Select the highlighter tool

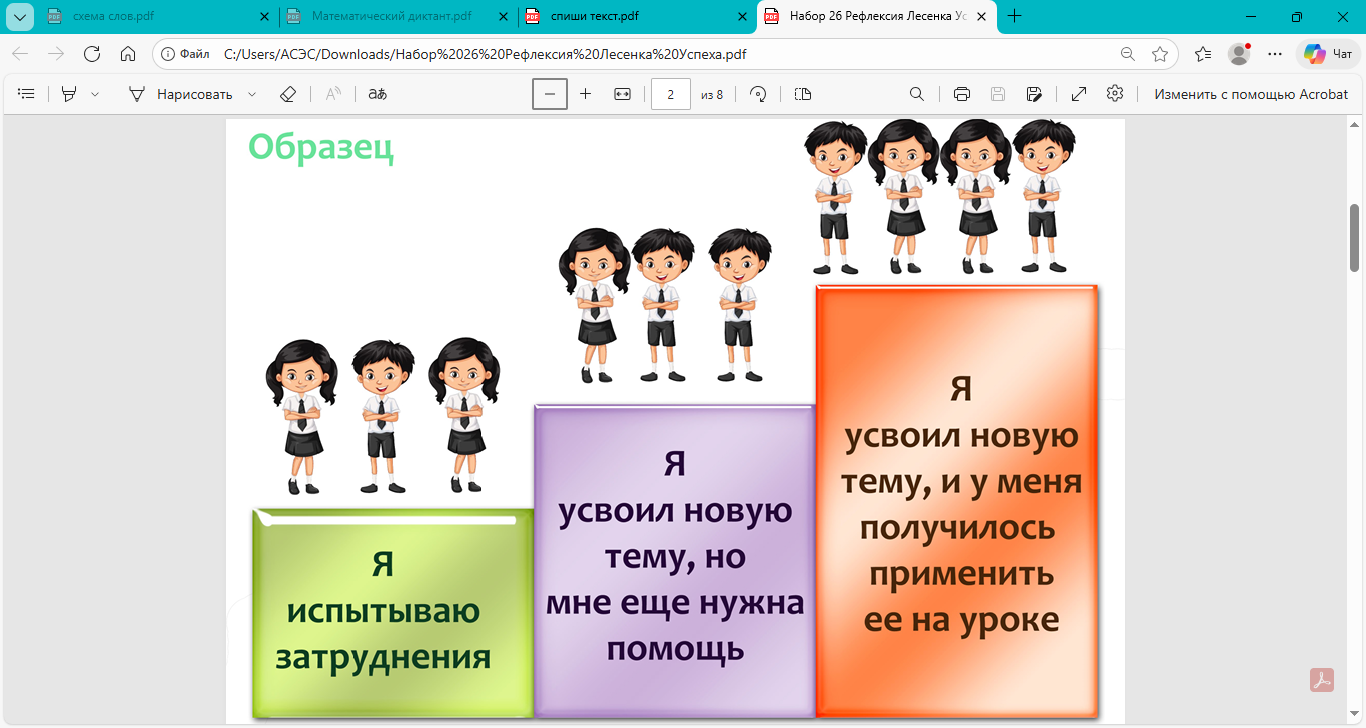(69, 94)
